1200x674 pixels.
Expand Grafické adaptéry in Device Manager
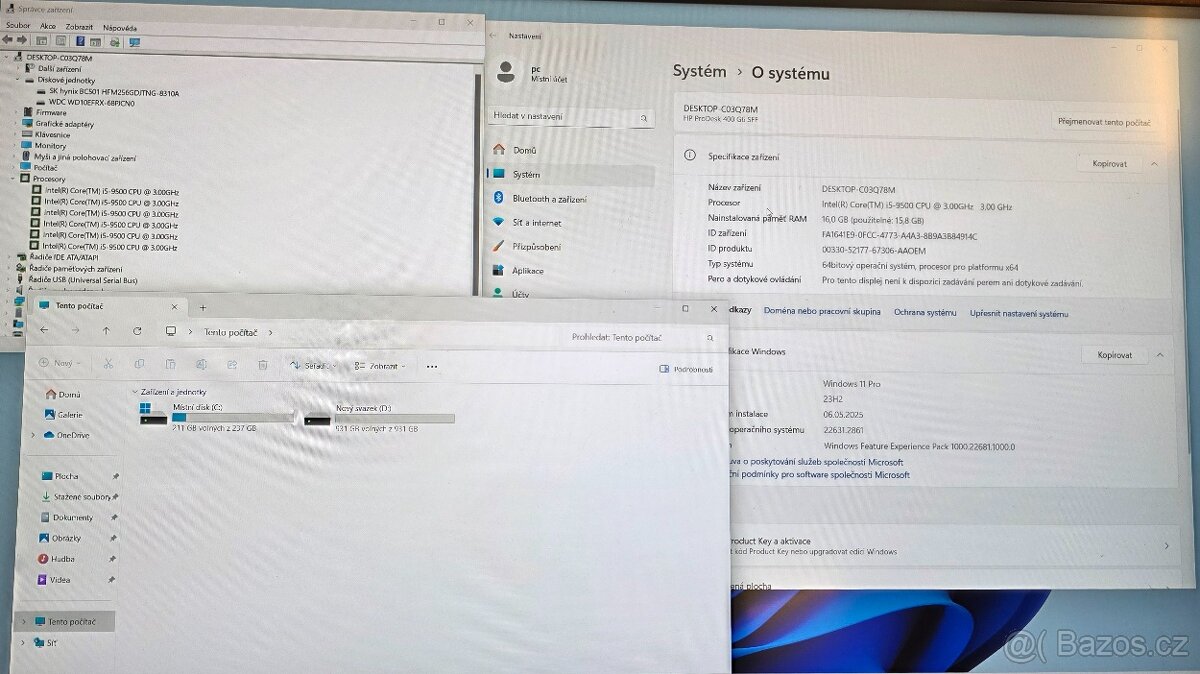click(15, 124)
